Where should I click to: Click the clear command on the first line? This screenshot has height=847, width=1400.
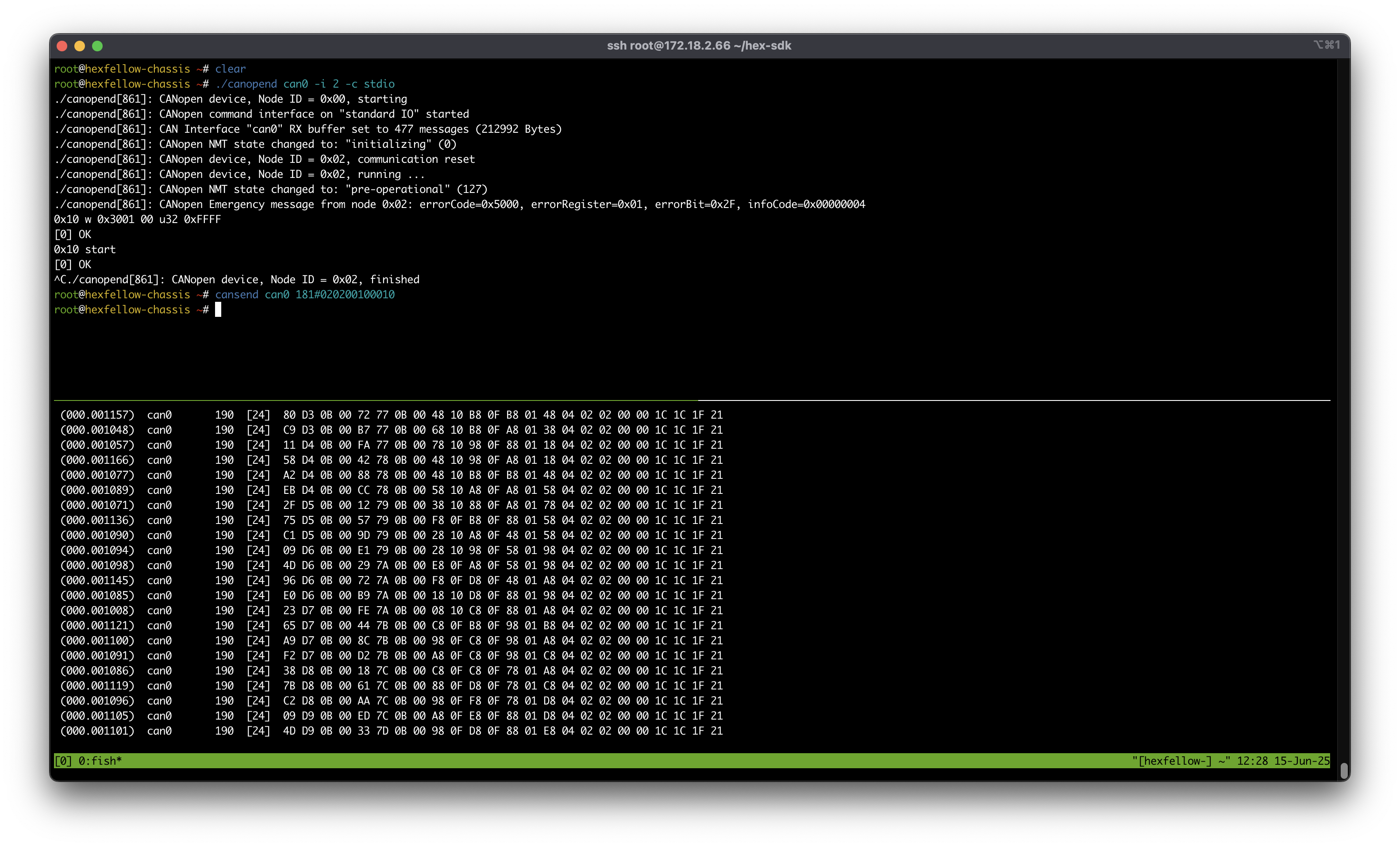230,69
